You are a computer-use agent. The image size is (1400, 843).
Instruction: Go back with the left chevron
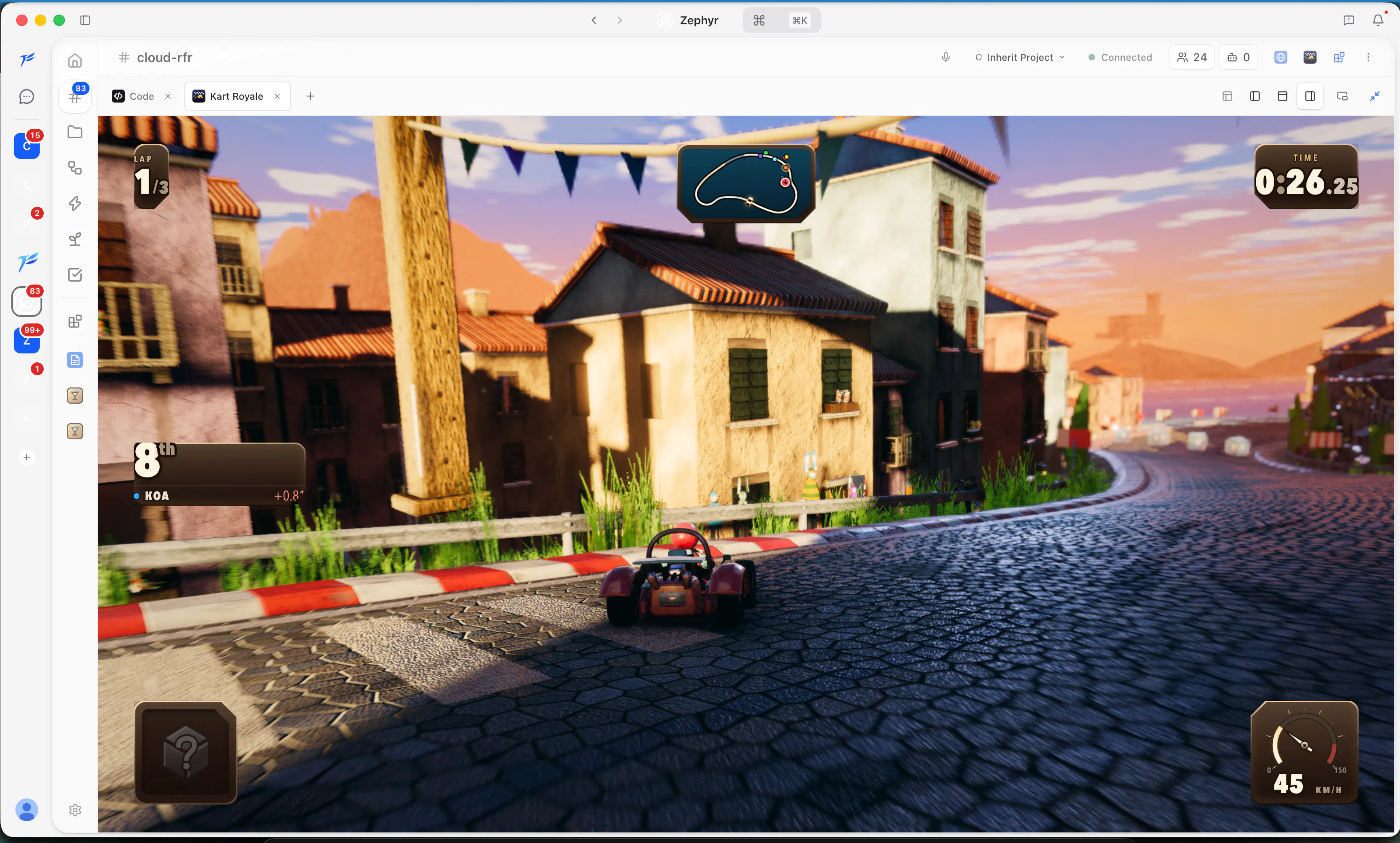(594, 20)
